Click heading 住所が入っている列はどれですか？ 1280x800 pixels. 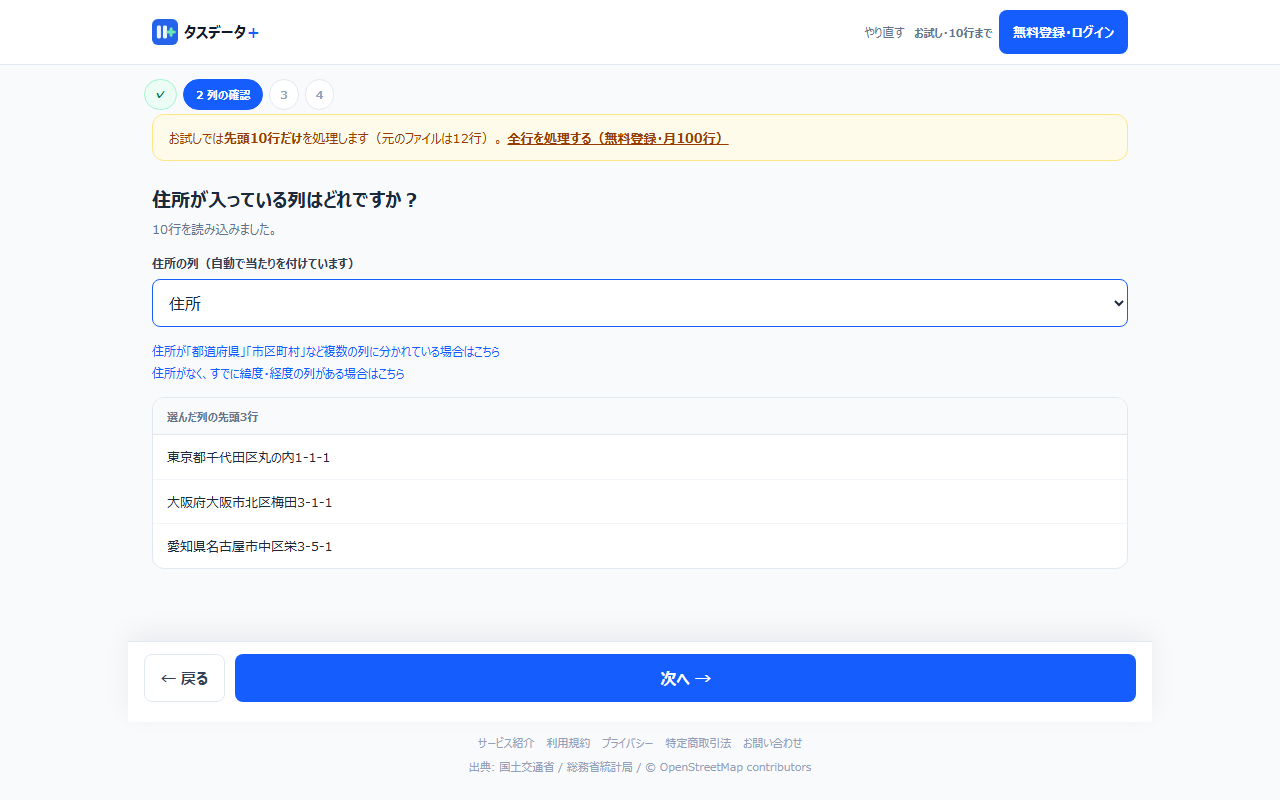(285, 199)
